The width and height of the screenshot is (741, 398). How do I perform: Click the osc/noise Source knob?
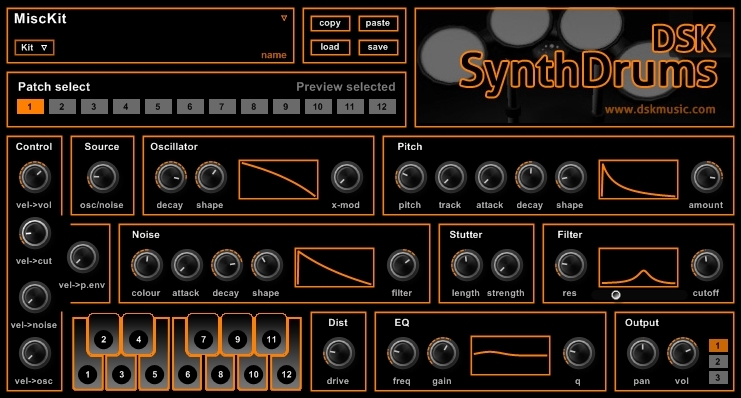click(x=102, y=177)
